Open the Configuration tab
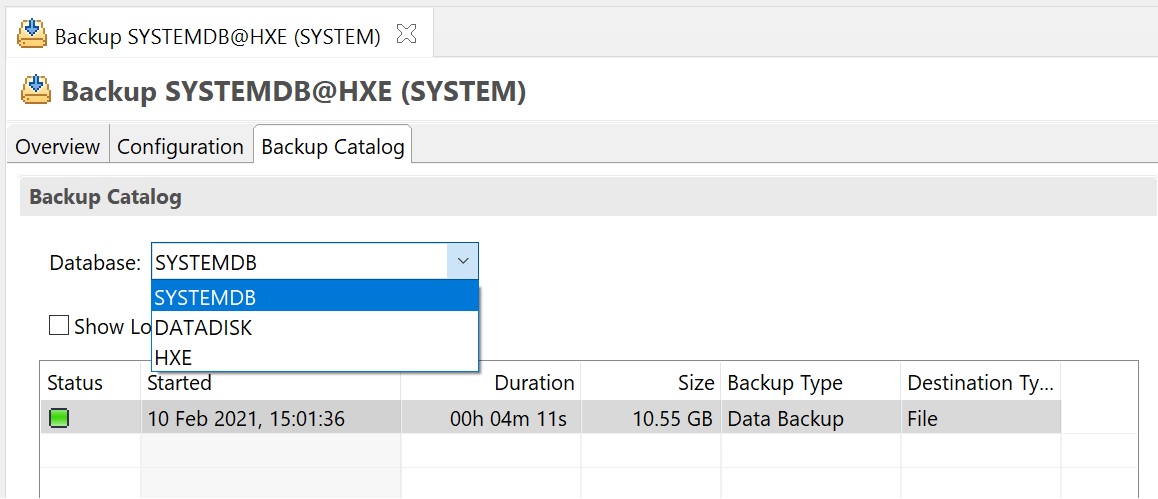This screenshot has width=1158, height=499. 180,147
